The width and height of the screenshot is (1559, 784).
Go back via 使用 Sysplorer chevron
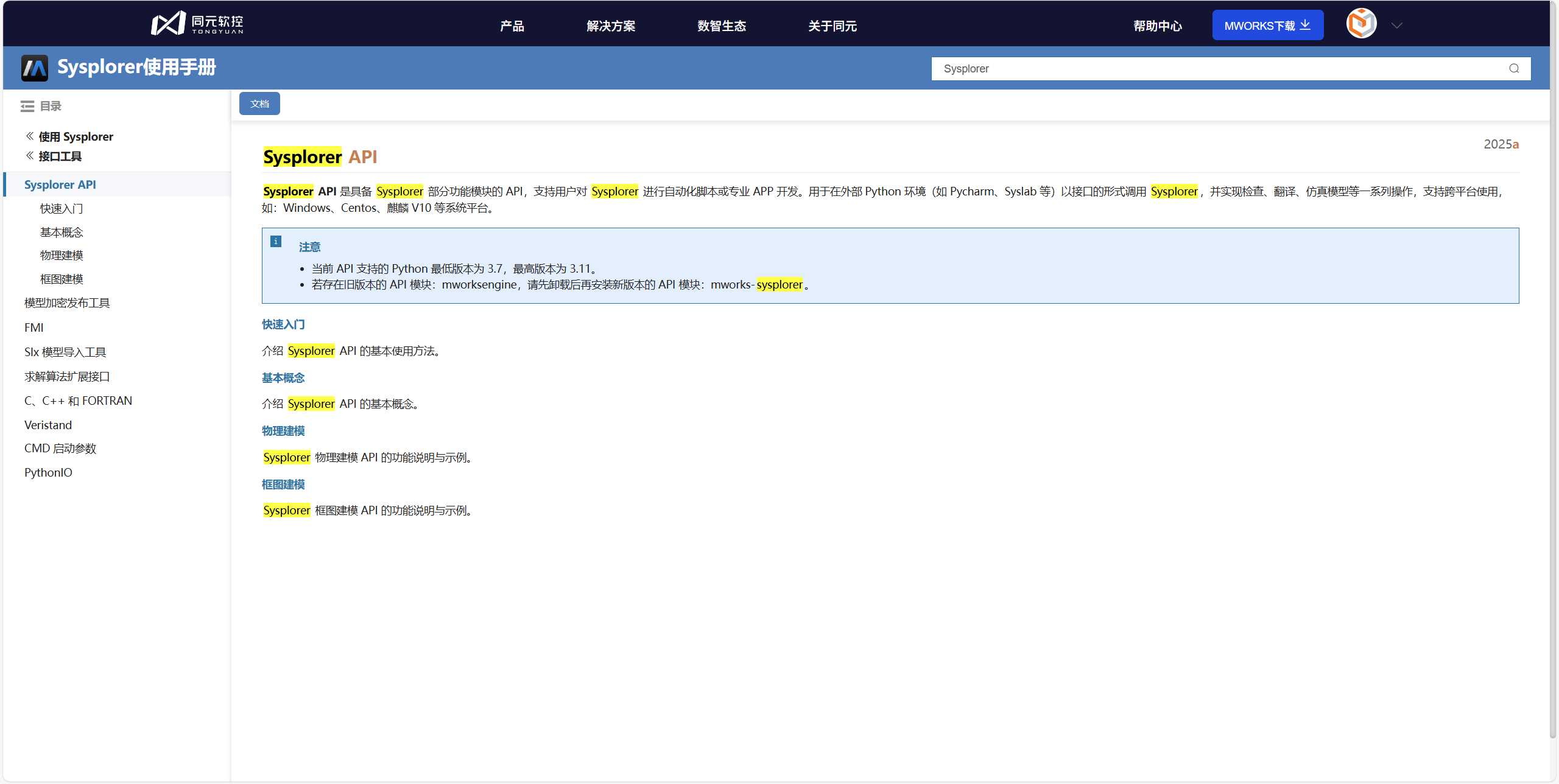pyautogui.click(x=30, y=136)
